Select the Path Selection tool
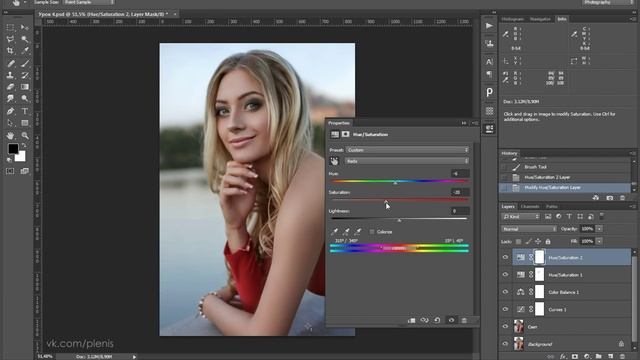The width and height of the screenshot is (640, 360). tap(10, 123)
